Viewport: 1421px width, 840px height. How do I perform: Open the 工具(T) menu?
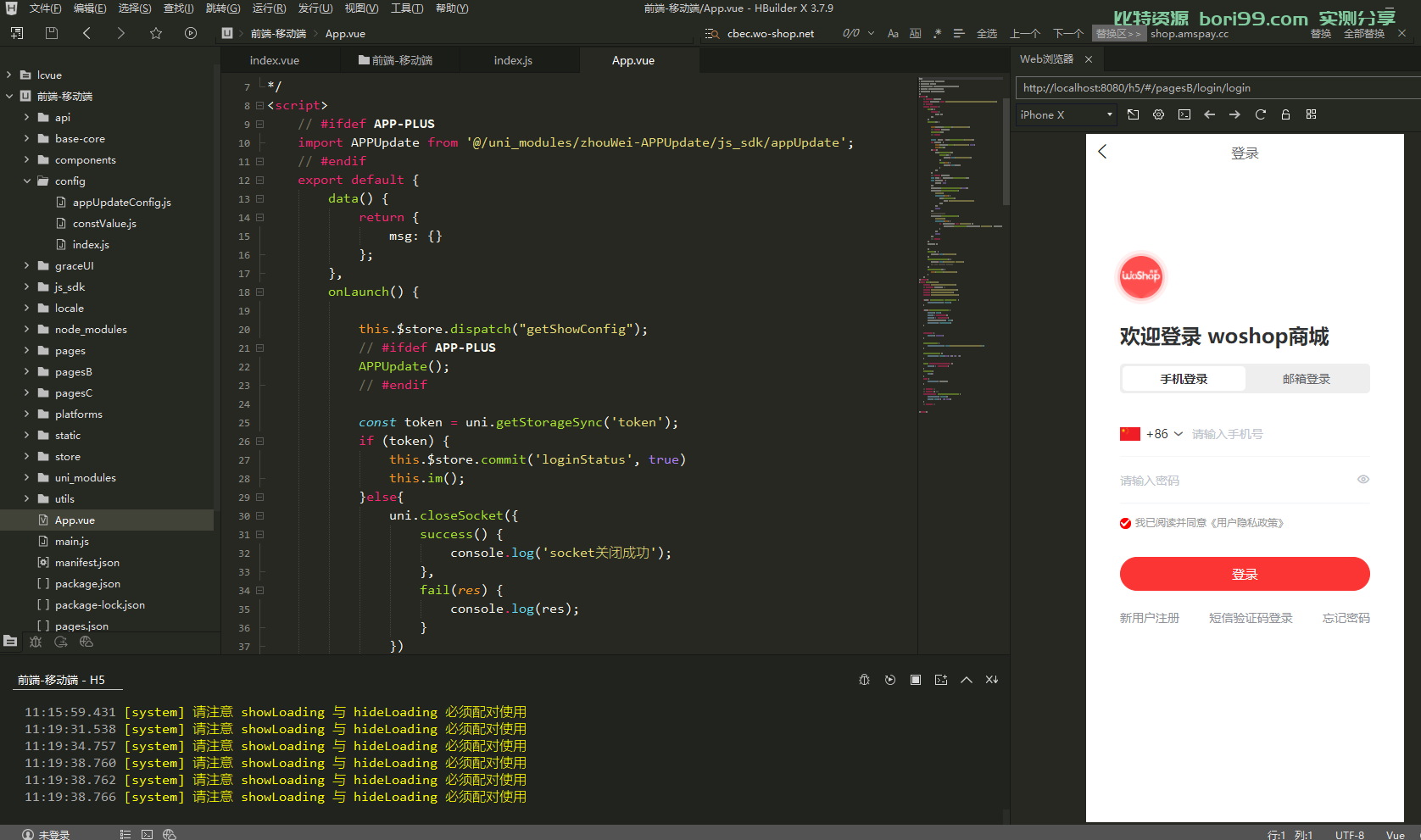tap(407, 8)
